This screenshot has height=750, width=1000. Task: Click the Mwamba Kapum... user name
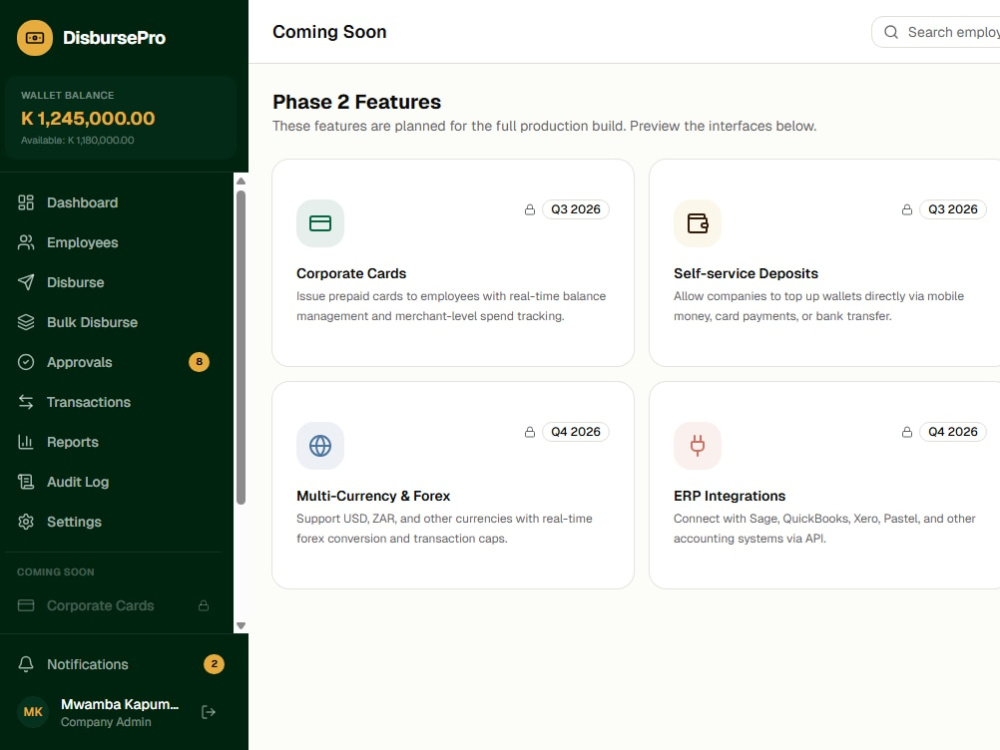[x=120, y=704]
